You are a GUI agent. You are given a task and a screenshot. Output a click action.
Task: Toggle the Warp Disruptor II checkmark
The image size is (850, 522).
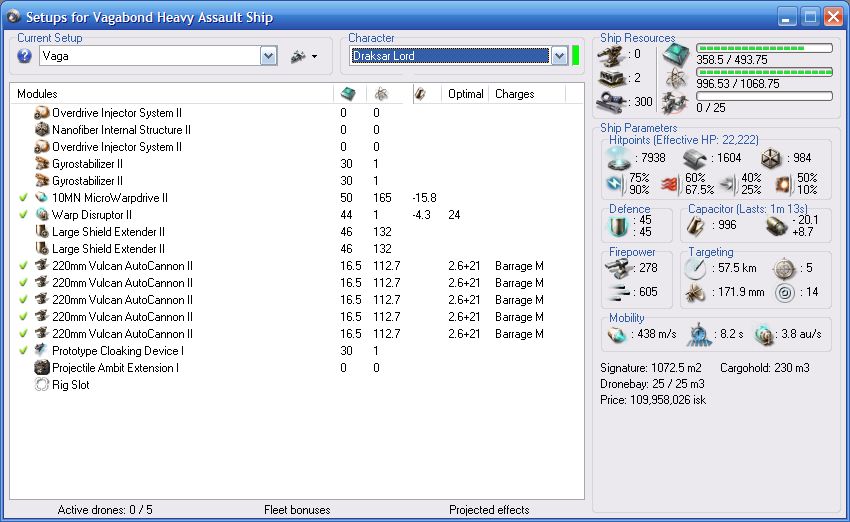pos(23,215)
